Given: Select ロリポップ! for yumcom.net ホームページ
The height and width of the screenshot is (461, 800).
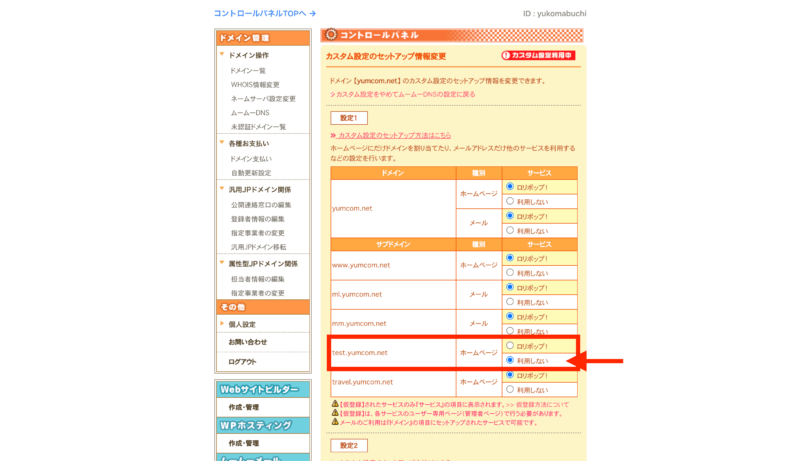Looking at the screenshot, I should tap(510, 187).
